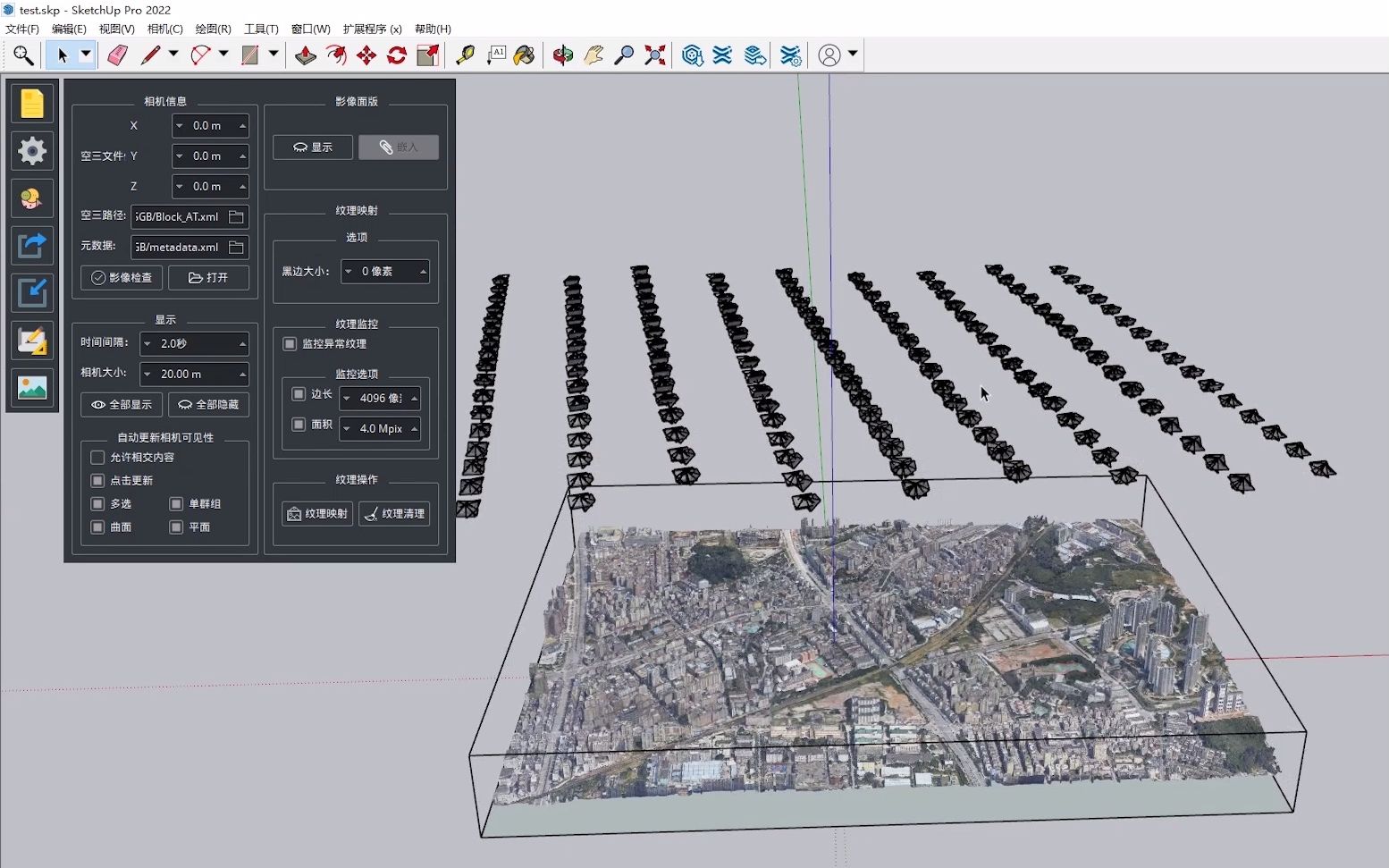Click the 纹理映射 button under 纹理操作
Screen dimensions: 1389x868
pos(318,514)
